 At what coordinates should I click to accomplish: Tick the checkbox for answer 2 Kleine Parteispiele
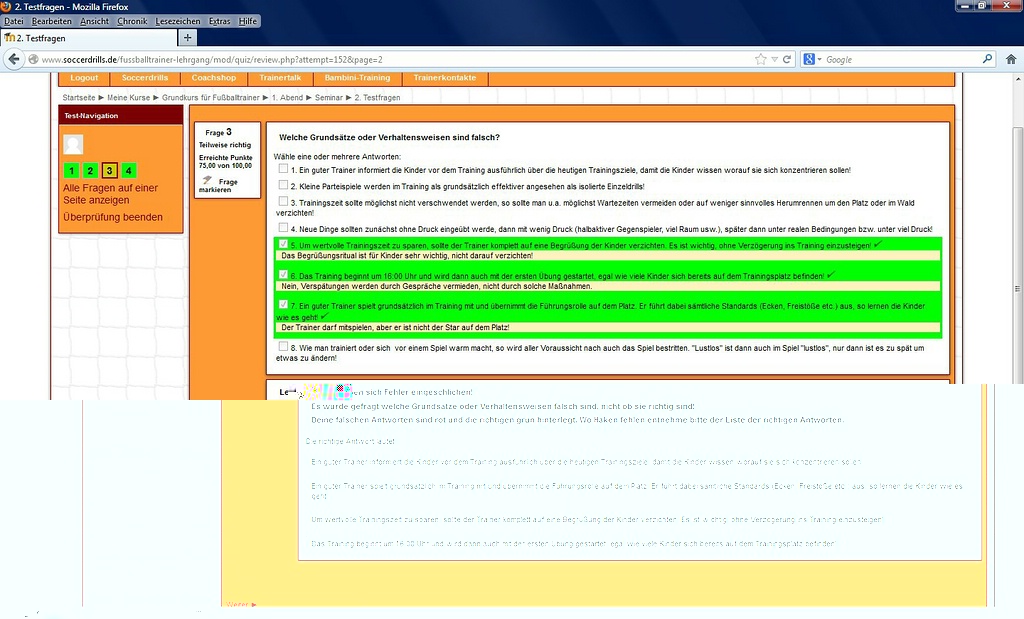tap(284, 184)
